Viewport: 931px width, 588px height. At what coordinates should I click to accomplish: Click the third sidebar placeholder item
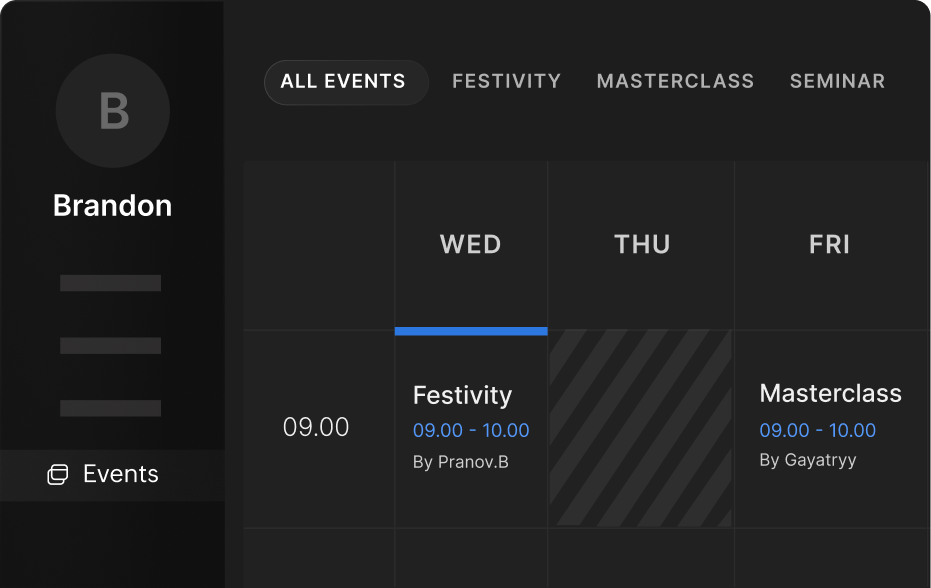click(110, 408)
